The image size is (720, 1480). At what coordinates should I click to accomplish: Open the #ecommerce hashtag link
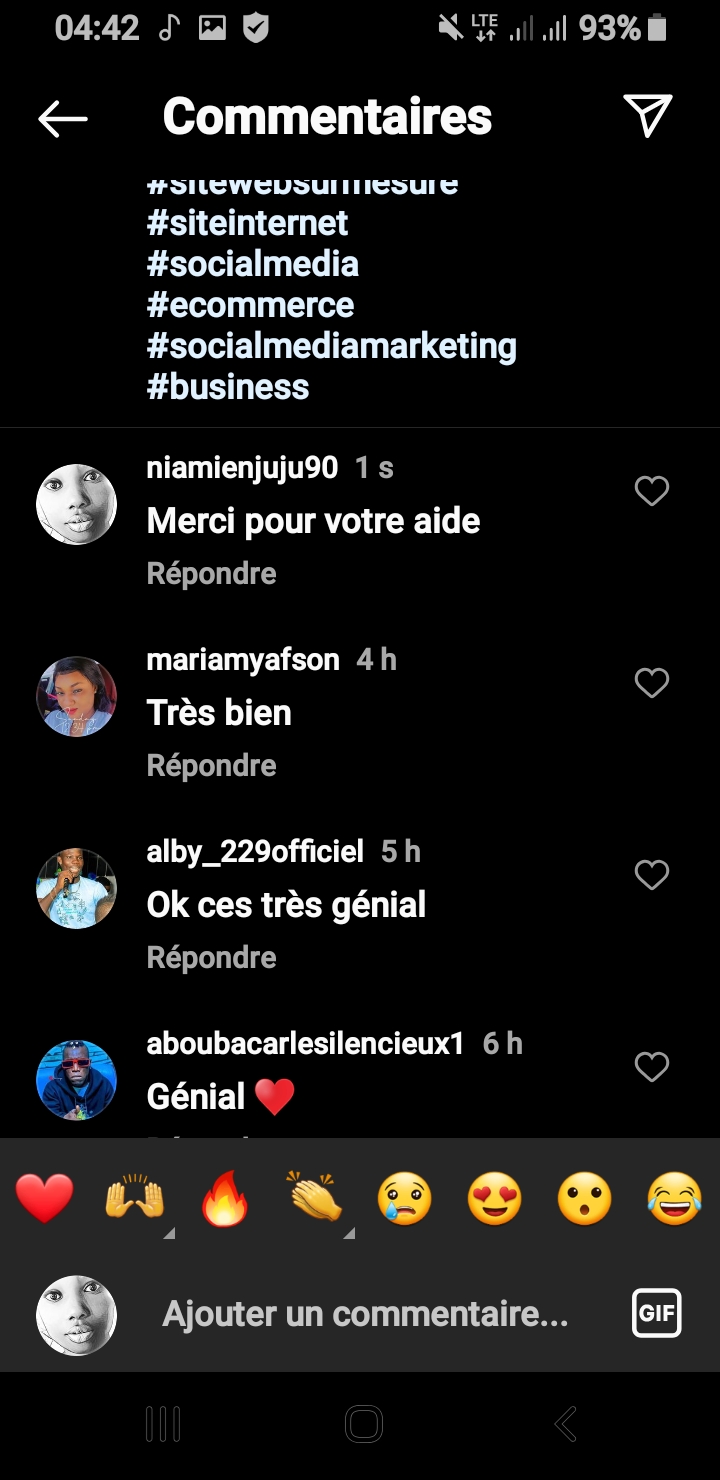pyautogui.click(x=250, y=305)
